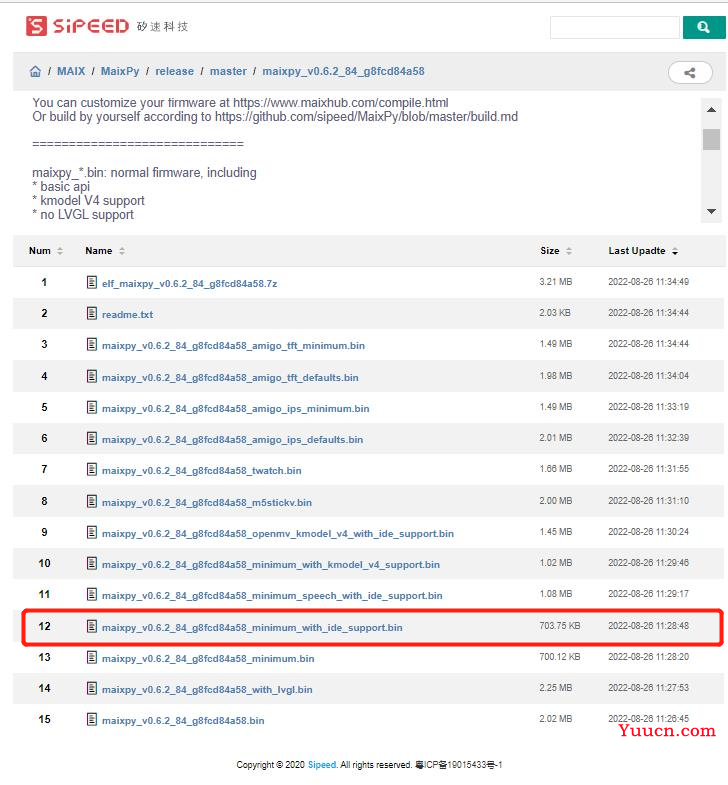Sort table by Name column
728x785 pixels.
(x=105, y=251)
